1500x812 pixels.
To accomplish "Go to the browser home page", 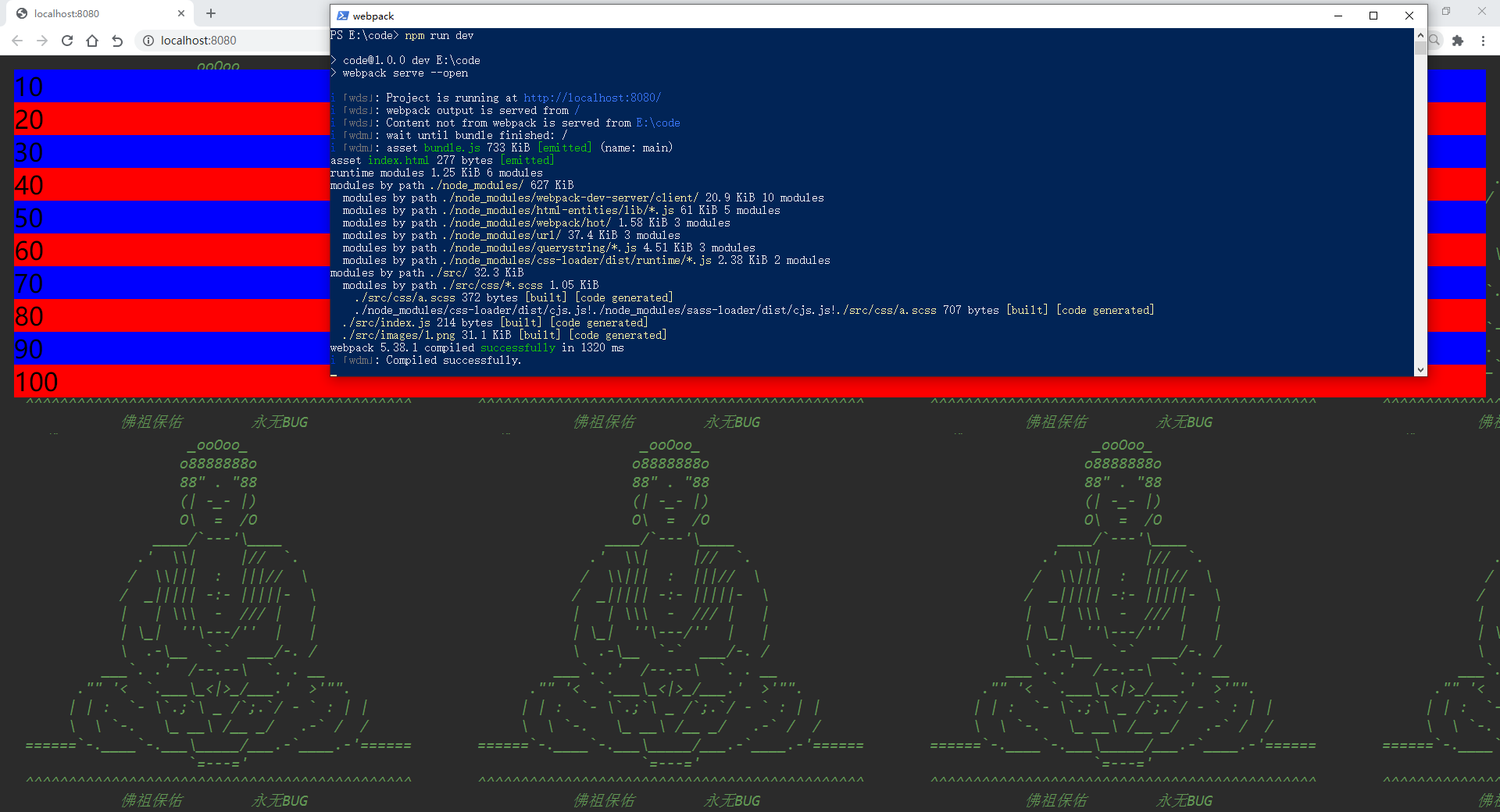I will pyautogui.click(x=92, y=41).
